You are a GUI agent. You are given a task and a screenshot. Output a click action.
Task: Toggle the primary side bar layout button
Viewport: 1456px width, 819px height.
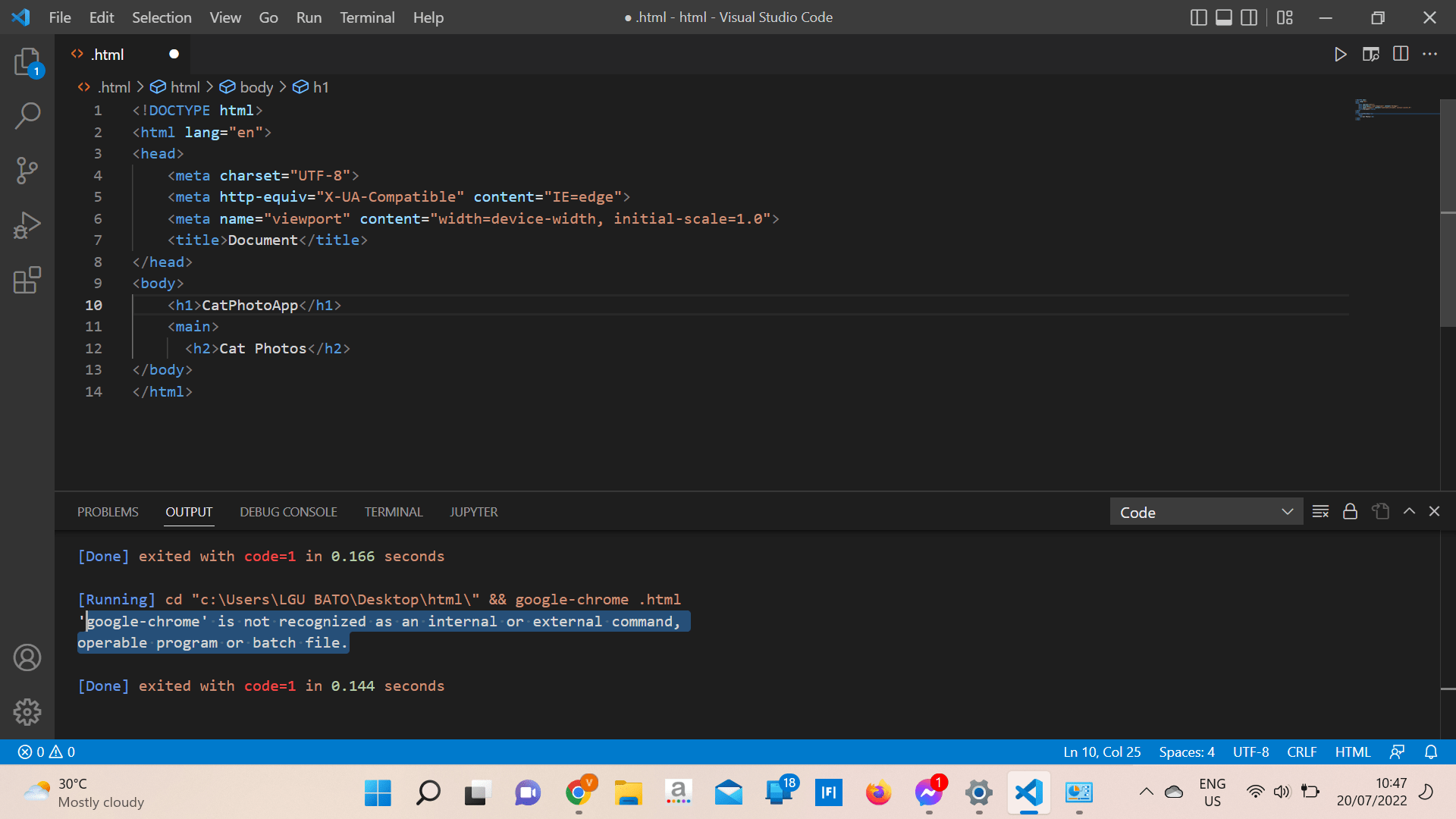pyautogui.click(x=1198, y=17)
